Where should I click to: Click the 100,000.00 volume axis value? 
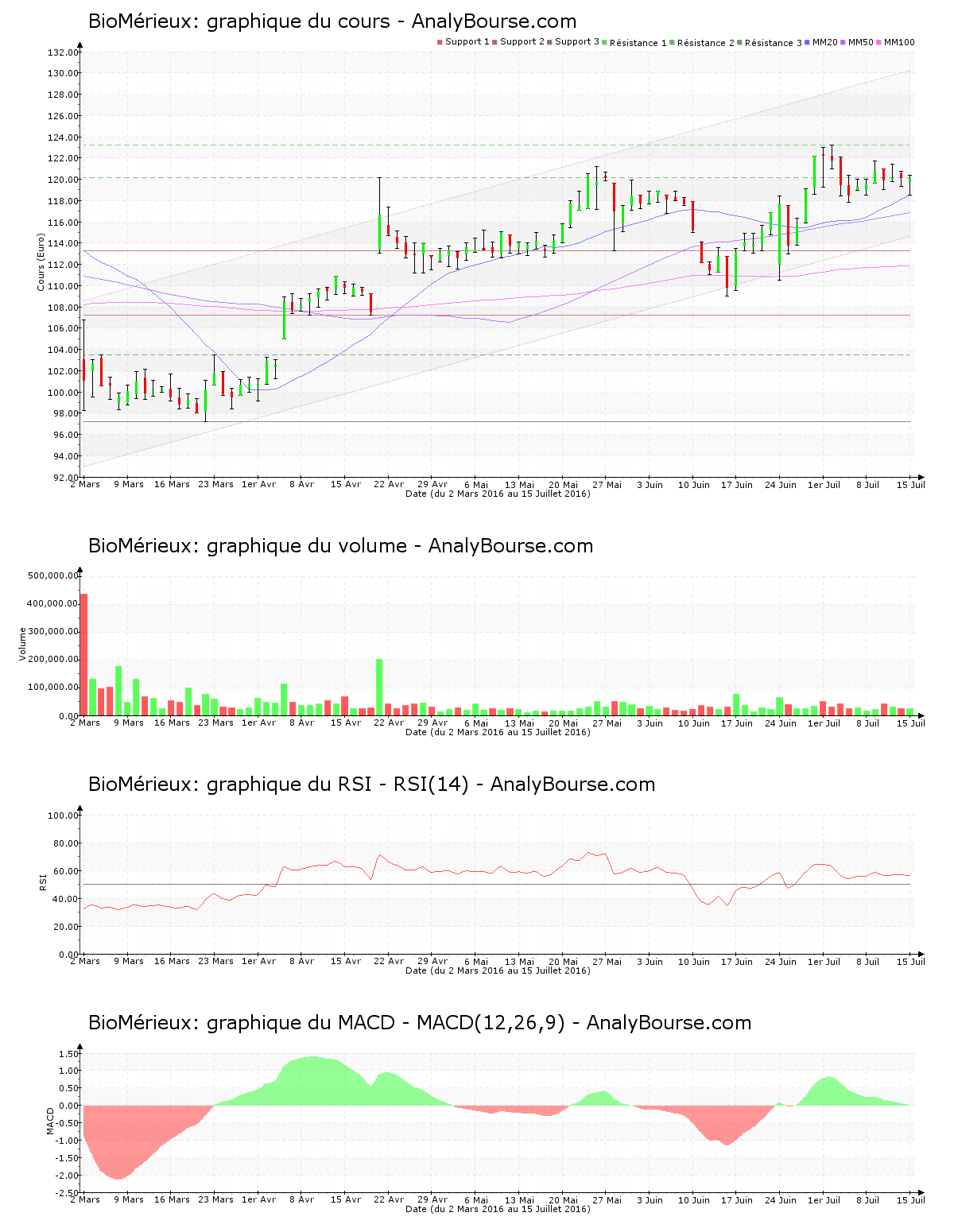pos(52,687)
